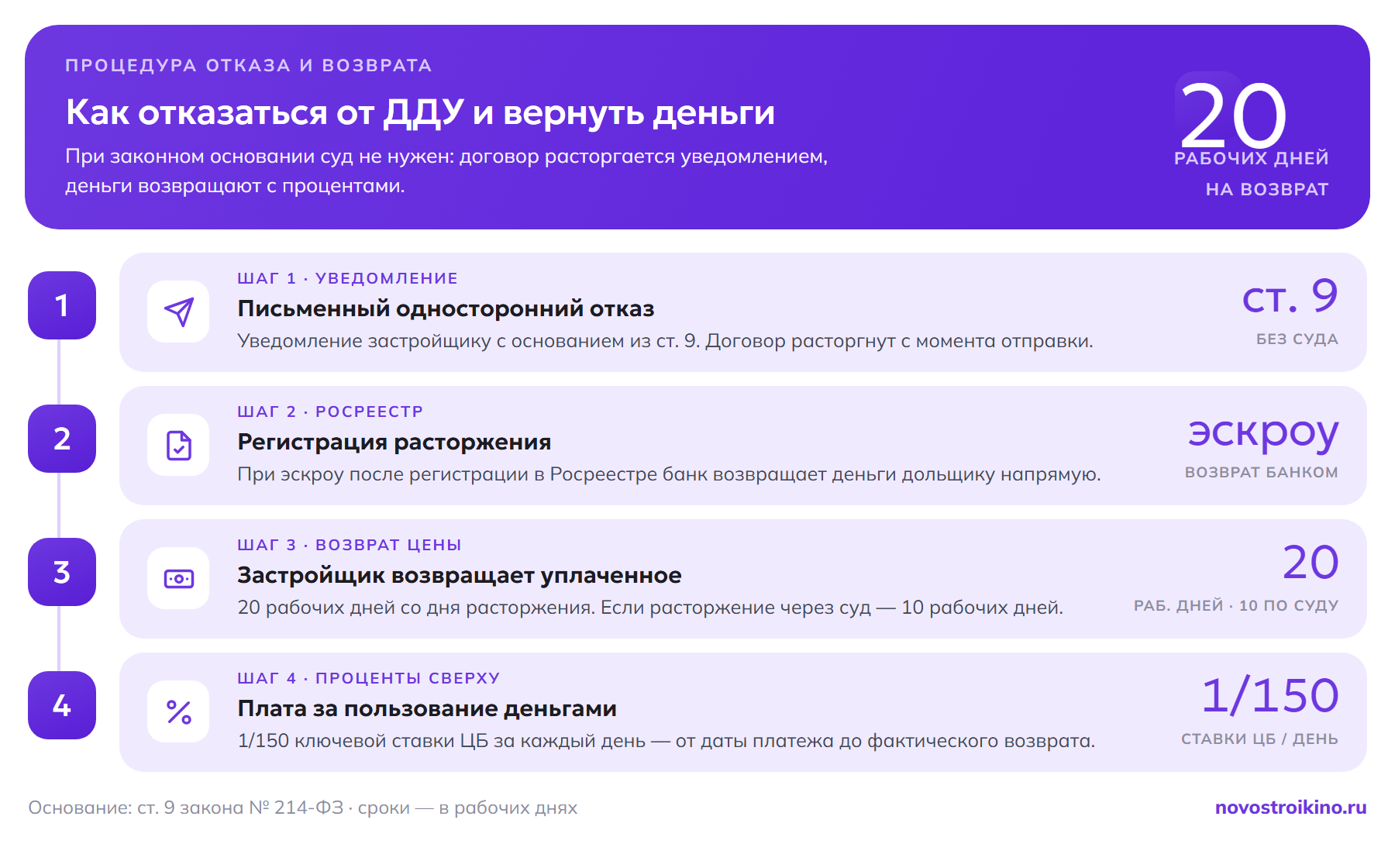Click the 'ВОЗВРАТ БАНКОМ' caption
This screenshot has width=1395, height=868.
coord(1261,473)
